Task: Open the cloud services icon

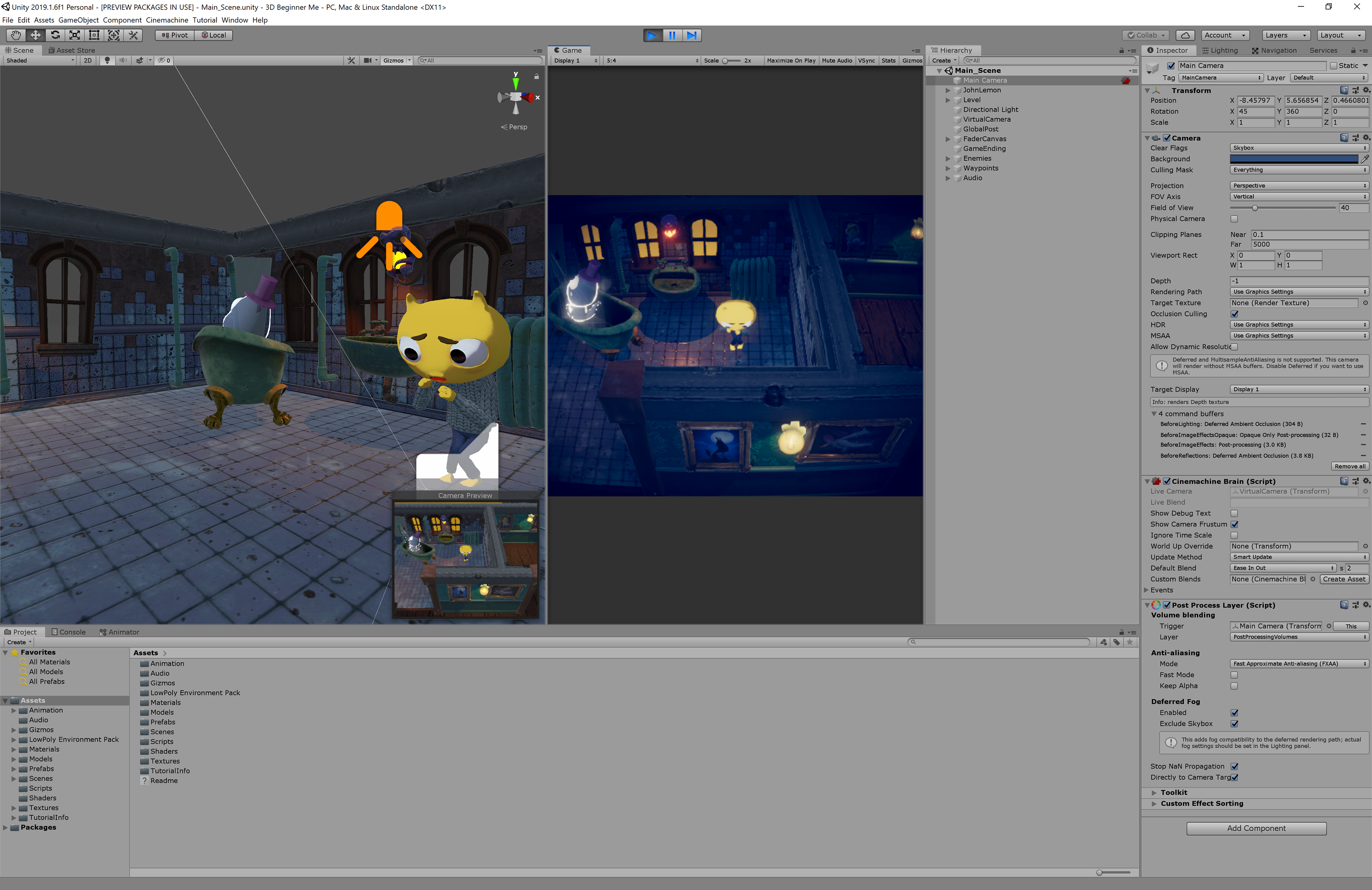Action: point(1185,35)
